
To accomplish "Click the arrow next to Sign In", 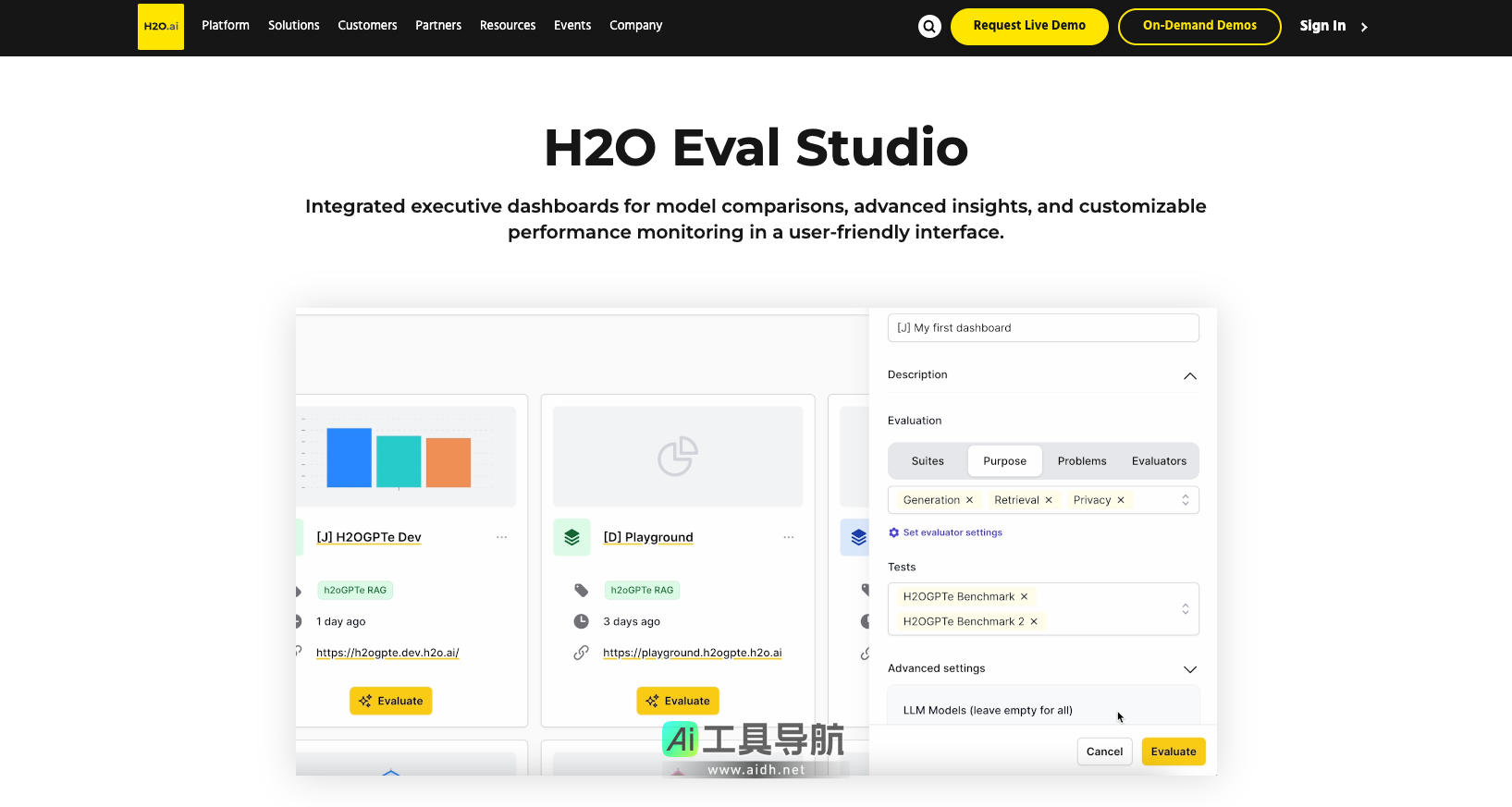I will coord(1364,27).
